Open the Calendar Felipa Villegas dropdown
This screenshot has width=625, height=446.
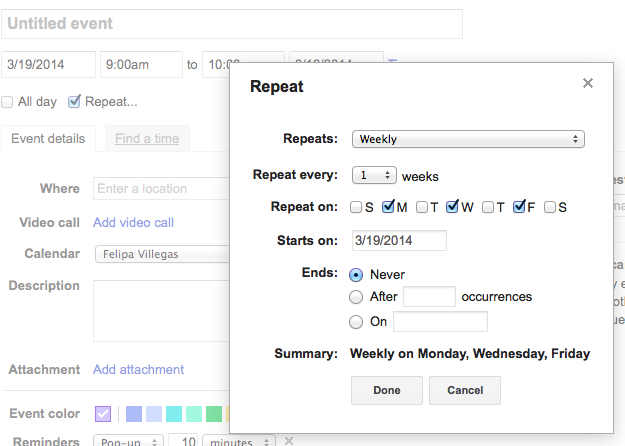163,254
